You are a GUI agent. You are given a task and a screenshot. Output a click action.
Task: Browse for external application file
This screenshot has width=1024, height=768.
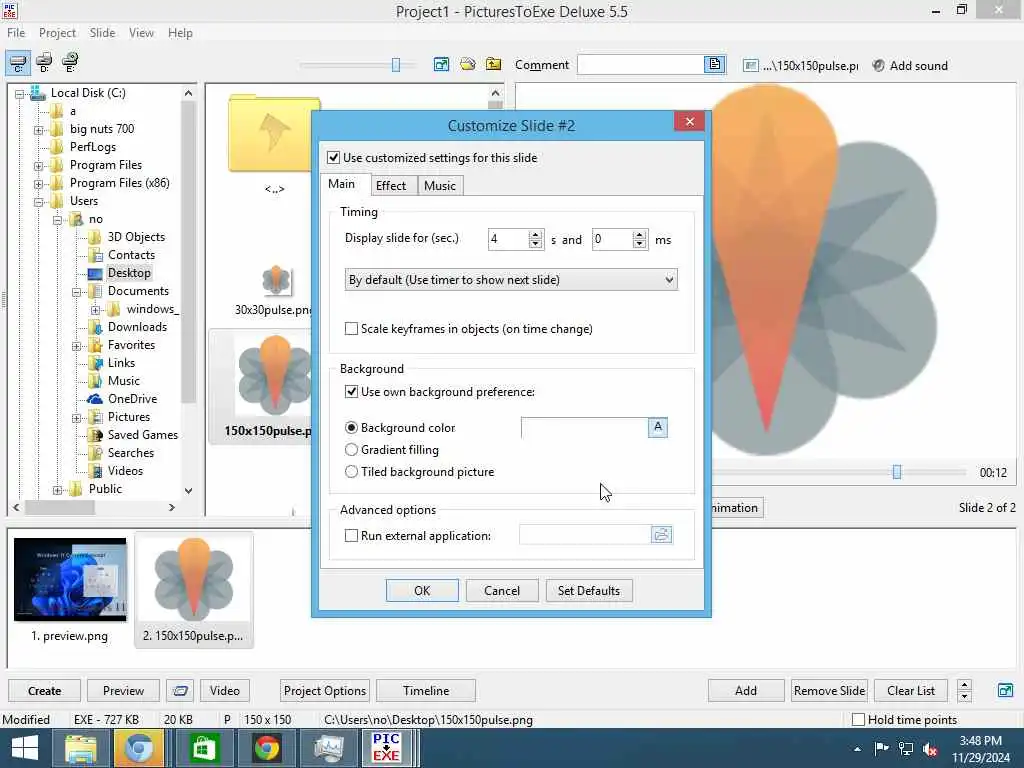[662, 535]
